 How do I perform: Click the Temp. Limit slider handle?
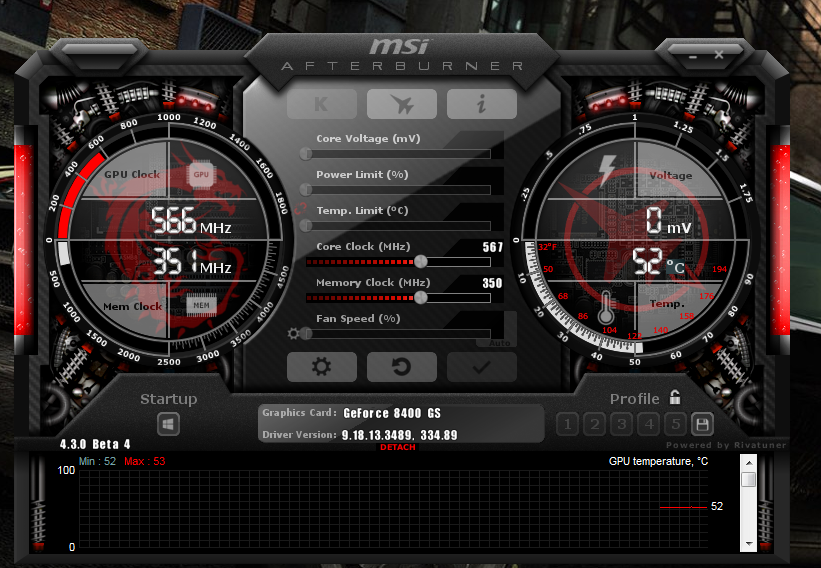point(306,226)
